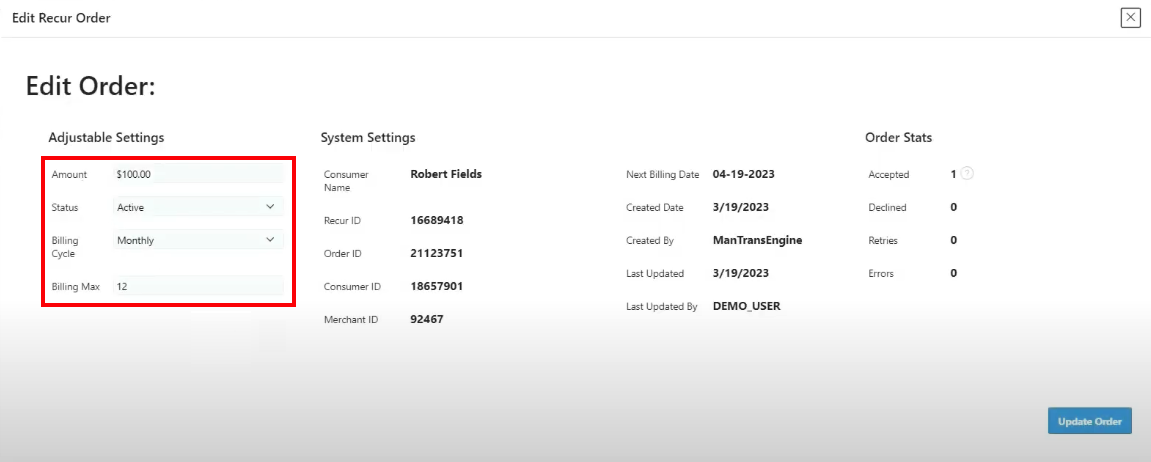This screenshot has height=462, width=1151.
Task: Click the System Settings section heading
Action: tap(368, 138)
